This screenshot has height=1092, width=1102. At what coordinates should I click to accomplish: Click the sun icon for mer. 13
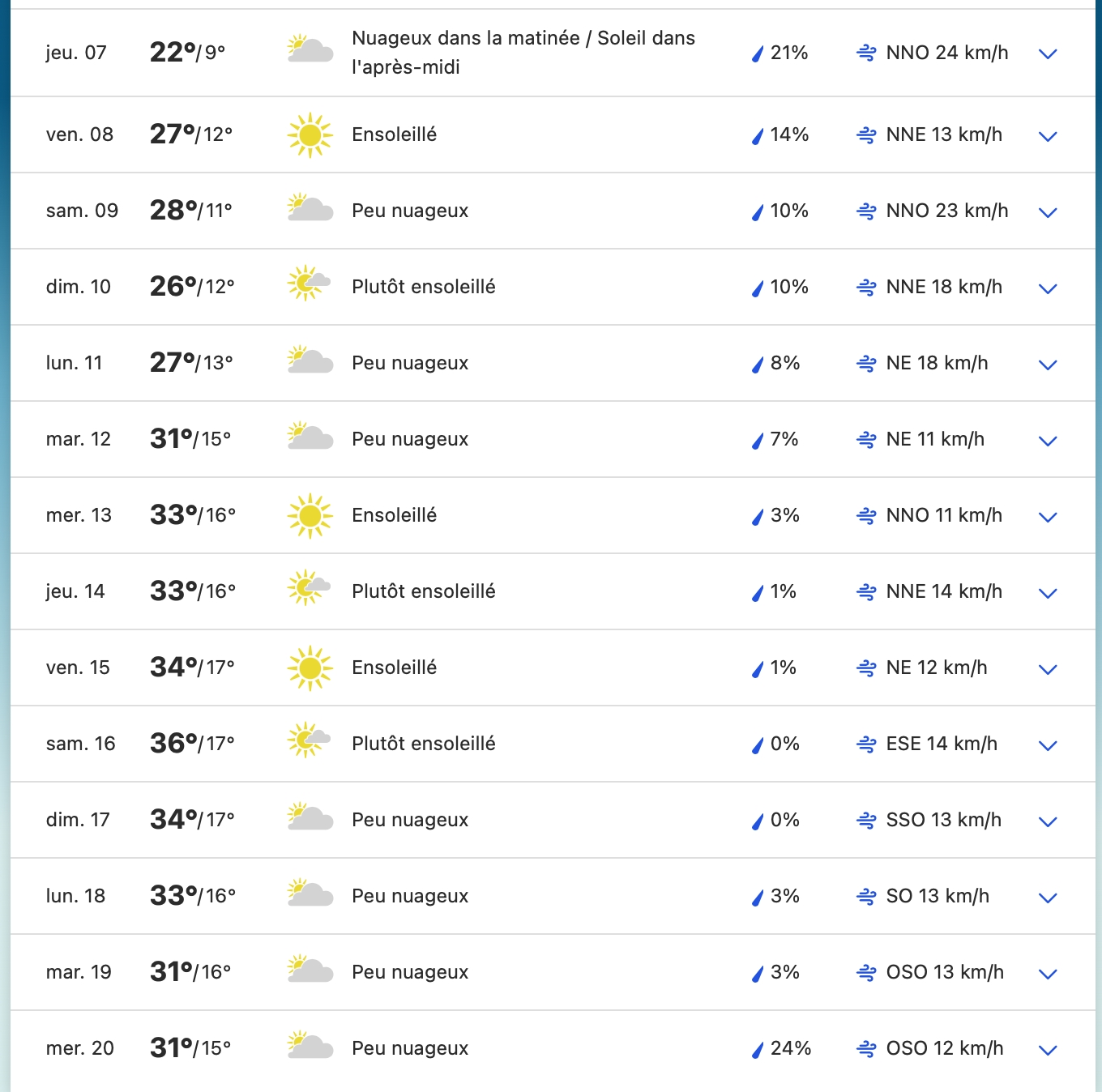click(310, 515)
